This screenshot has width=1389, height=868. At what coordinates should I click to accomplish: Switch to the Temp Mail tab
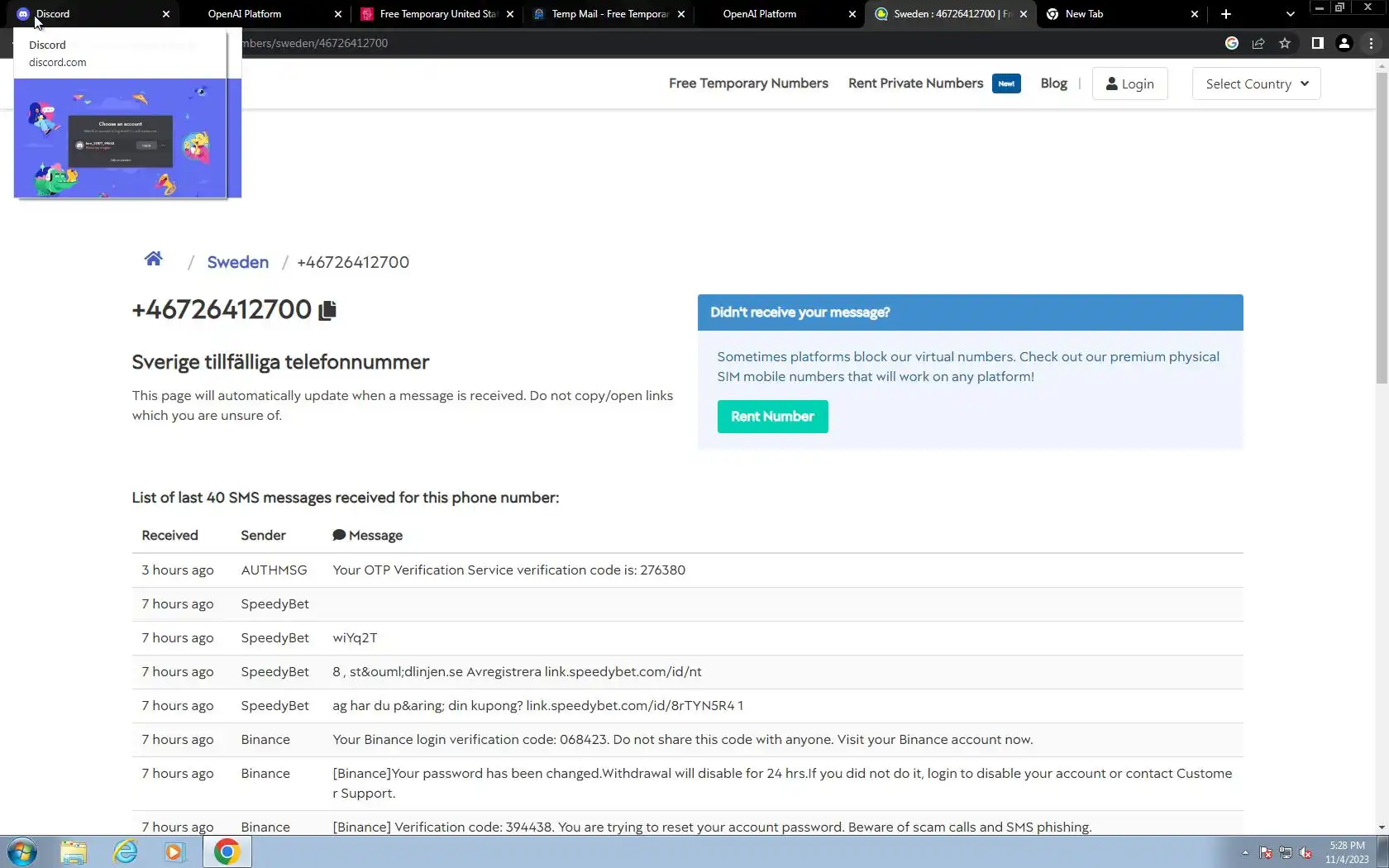(x=608, y=14)
